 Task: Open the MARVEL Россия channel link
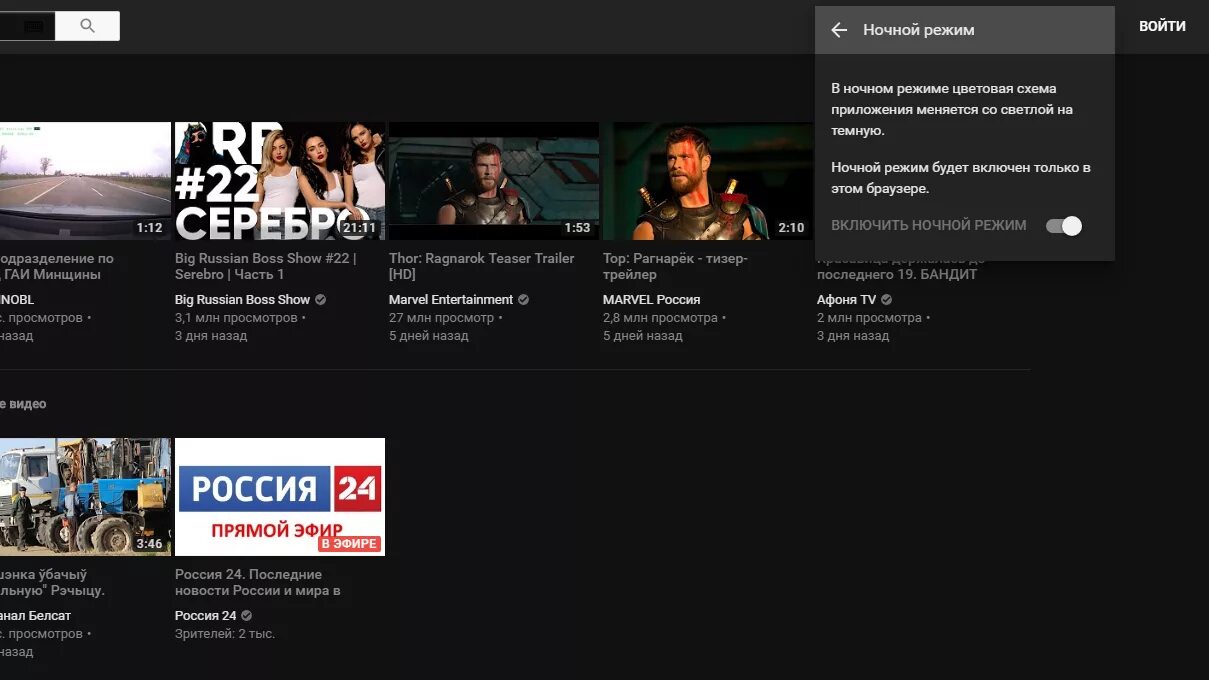pos(651,300)
